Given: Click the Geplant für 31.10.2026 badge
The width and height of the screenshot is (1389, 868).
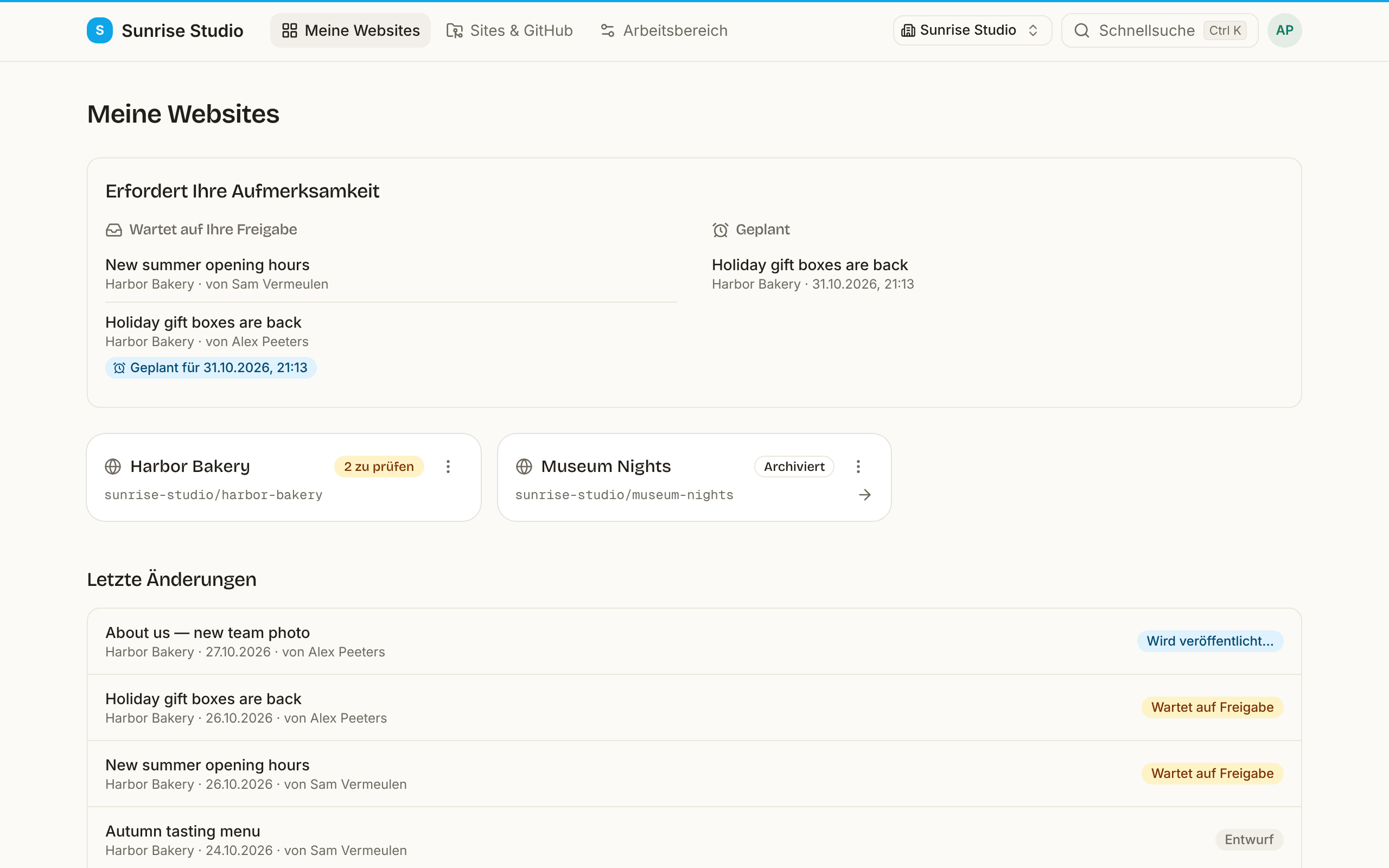Looking at the screenshot, I should click(211, 368).
